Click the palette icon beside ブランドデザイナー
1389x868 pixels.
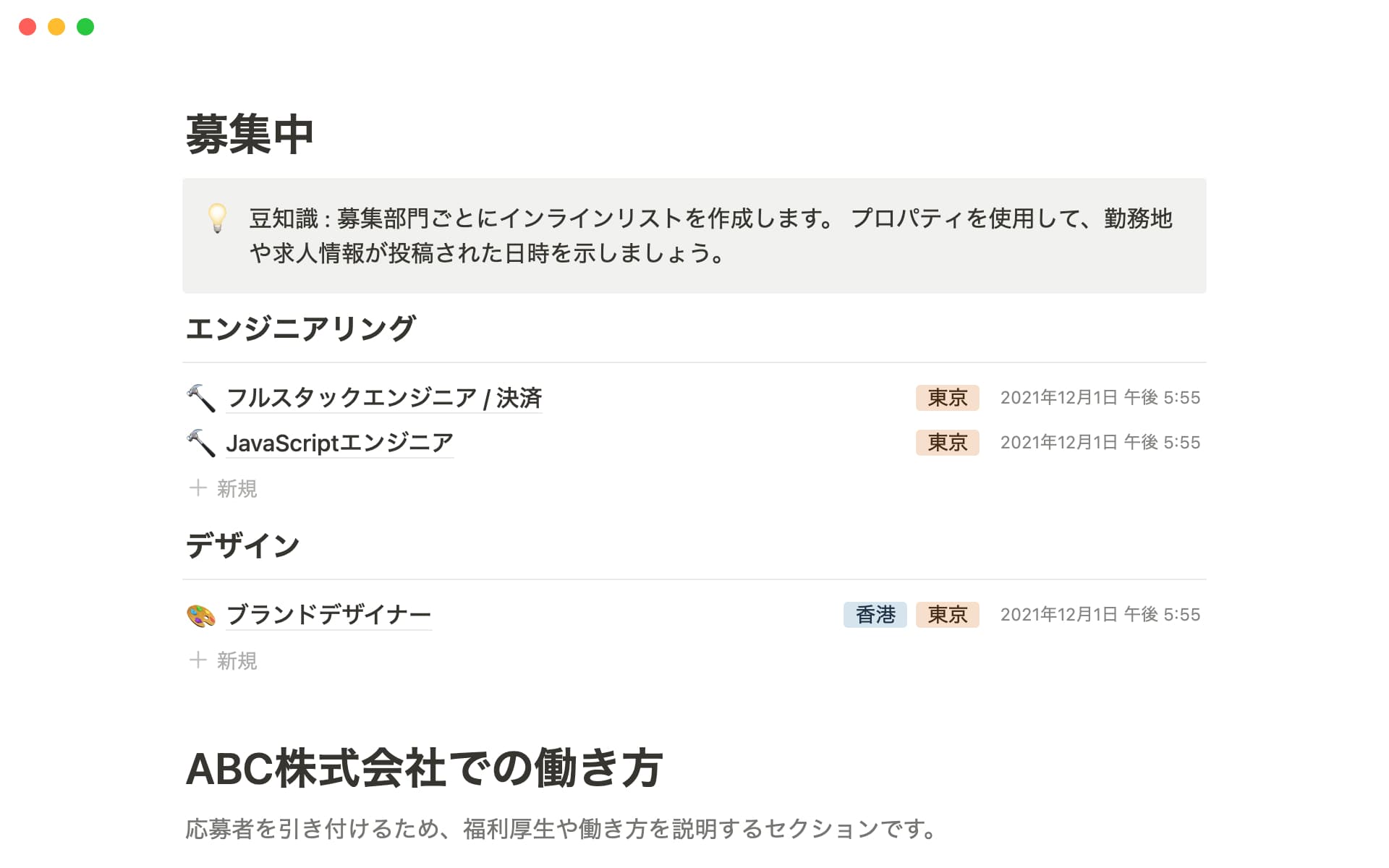coord(201,616)
